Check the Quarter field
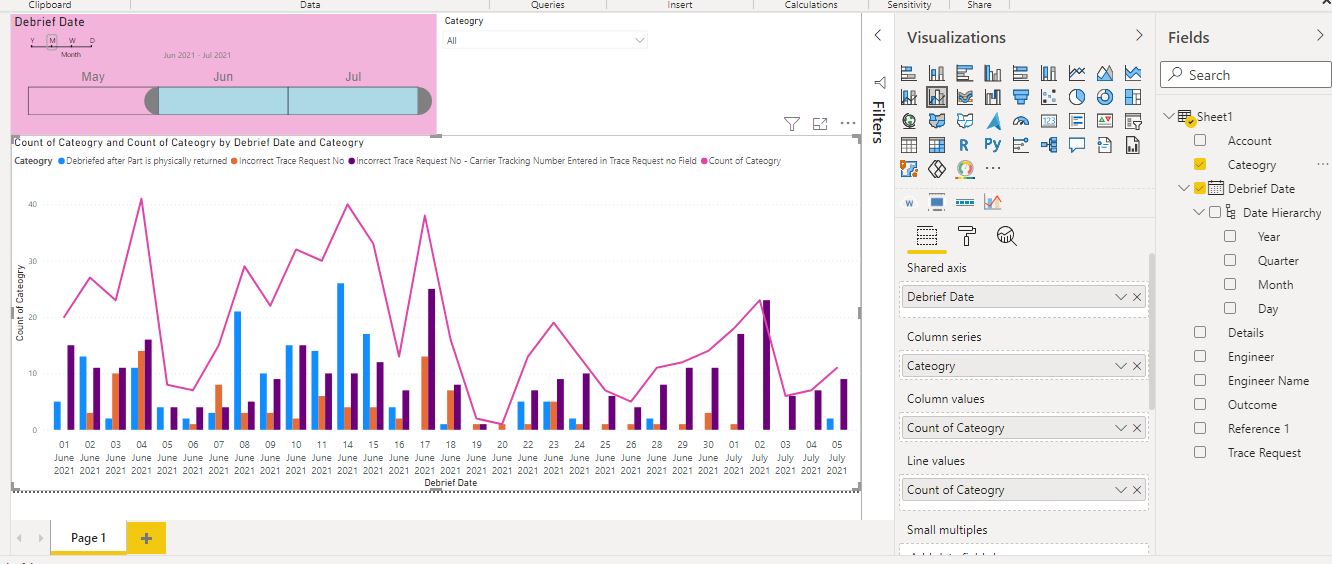The image size is (1332, 564). tap(1230, 261)
